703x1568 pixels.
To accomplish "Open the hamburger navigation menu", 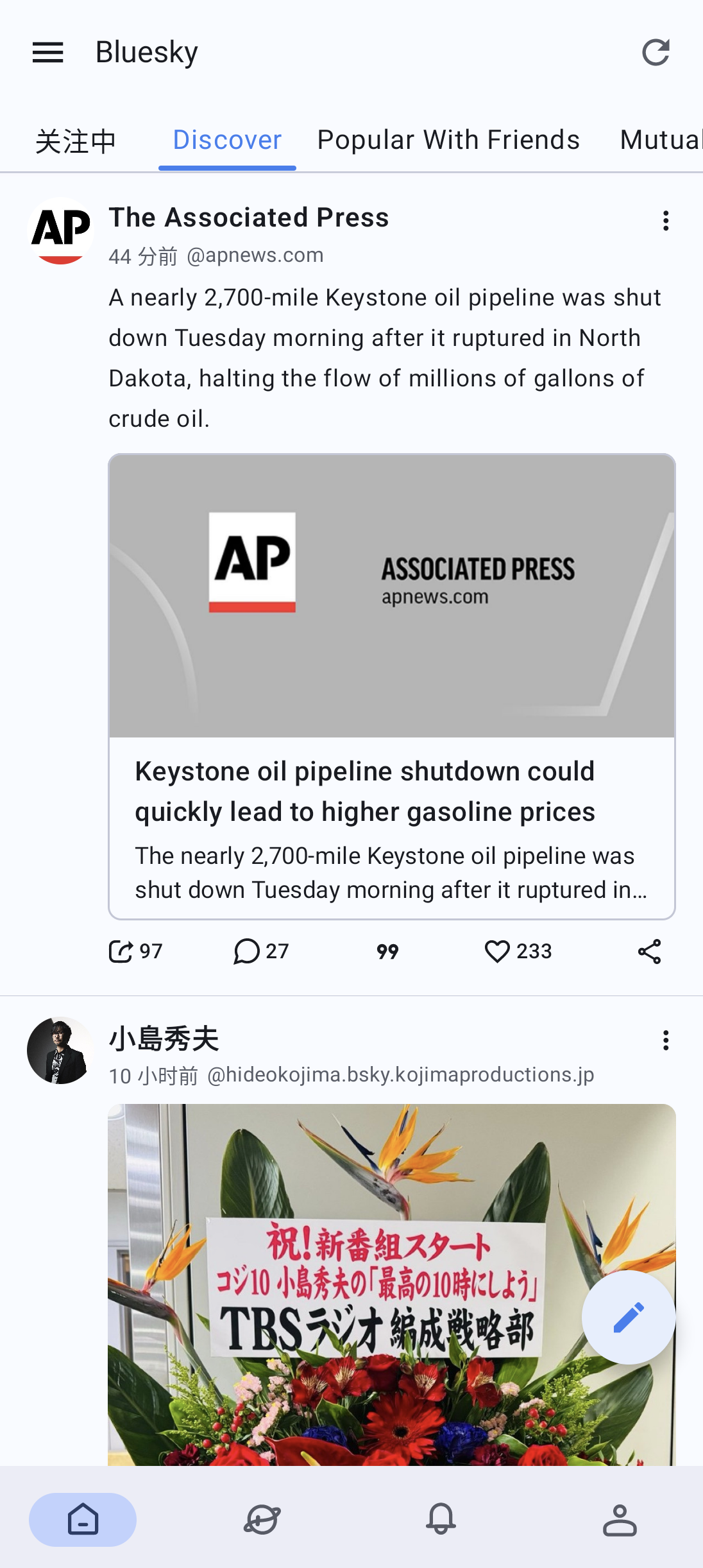I will click(x=48, y=53).
